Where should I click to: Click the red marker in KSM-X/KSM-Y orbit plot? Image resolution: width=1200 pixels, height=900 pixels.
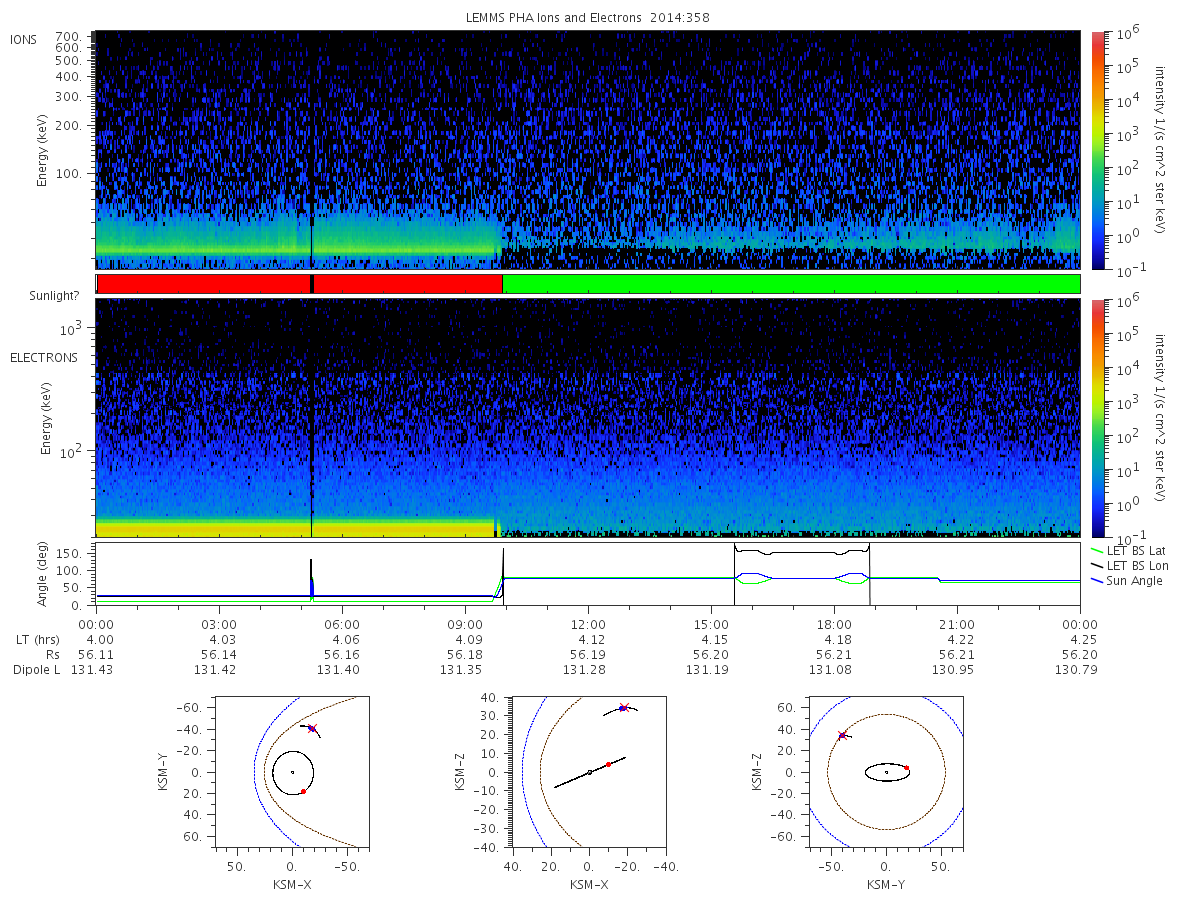pos(303,791)
